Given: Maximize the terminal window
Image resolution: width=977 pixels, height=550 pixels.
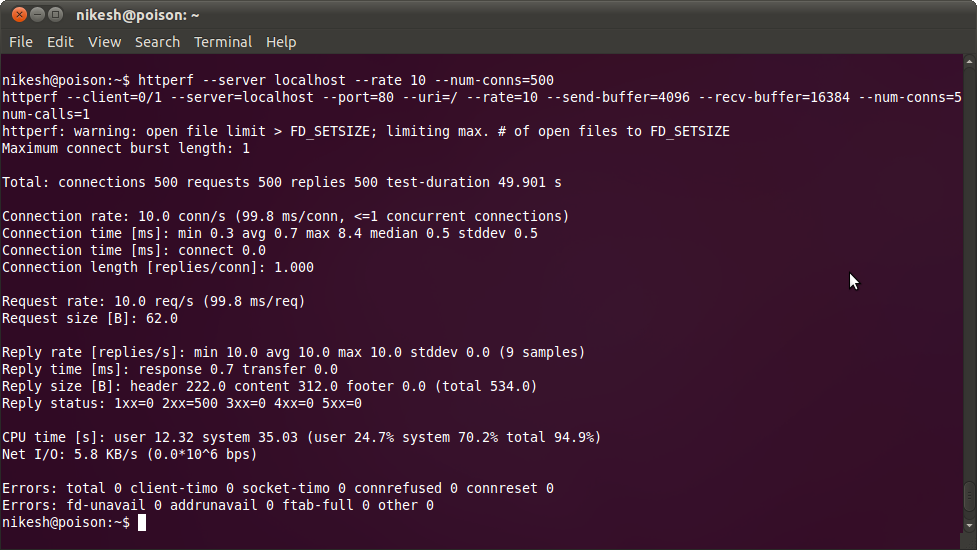Looking at the screenshot, I should point(55,14).
